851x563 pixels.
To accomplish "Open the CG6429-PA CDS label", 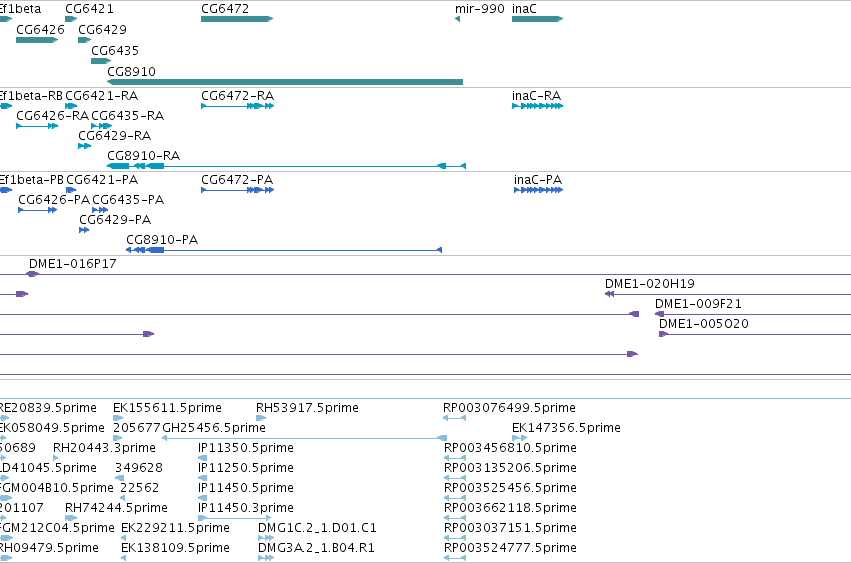I will 115,220.
